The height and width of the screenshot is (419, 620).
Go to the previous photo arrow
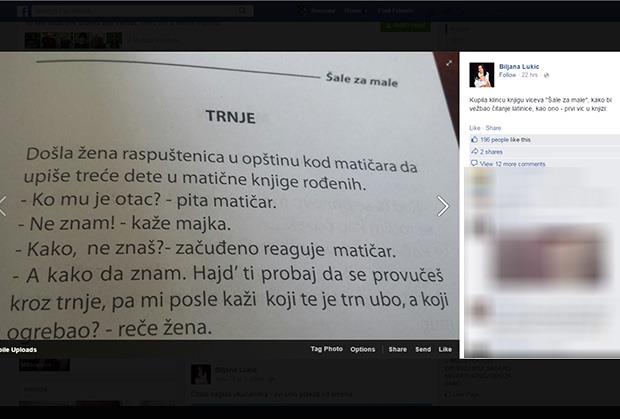click(2, 206)
